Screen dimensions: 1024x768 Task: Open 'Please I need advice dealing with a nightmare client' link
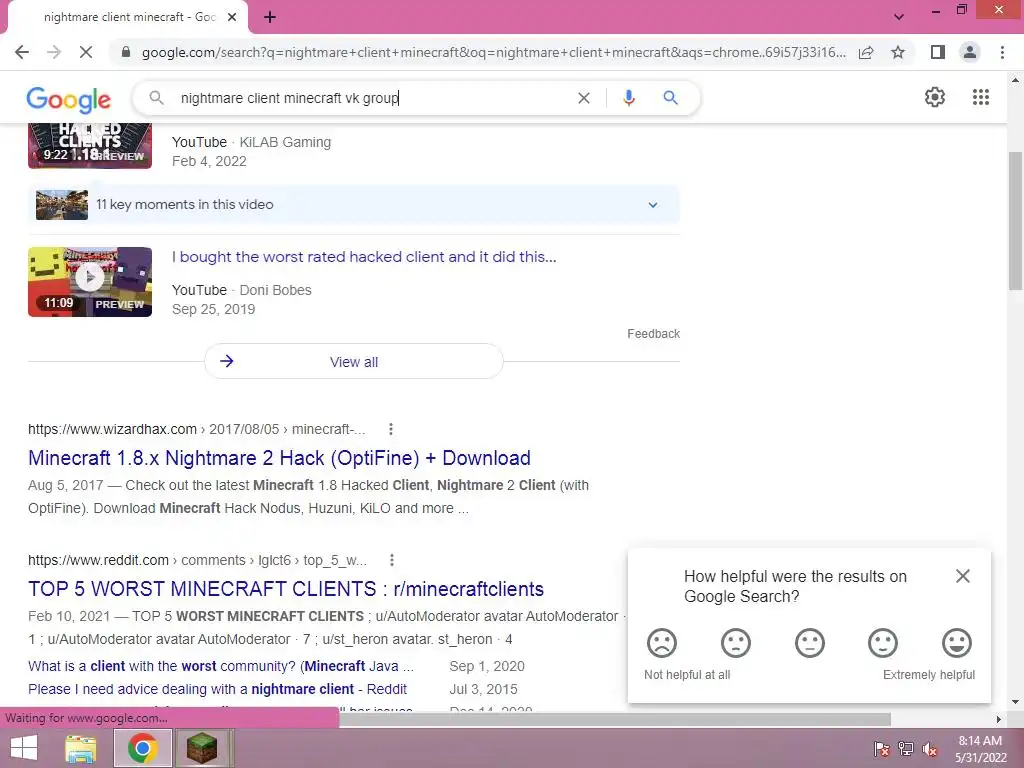pyautogui.click(x=217, y=689)
